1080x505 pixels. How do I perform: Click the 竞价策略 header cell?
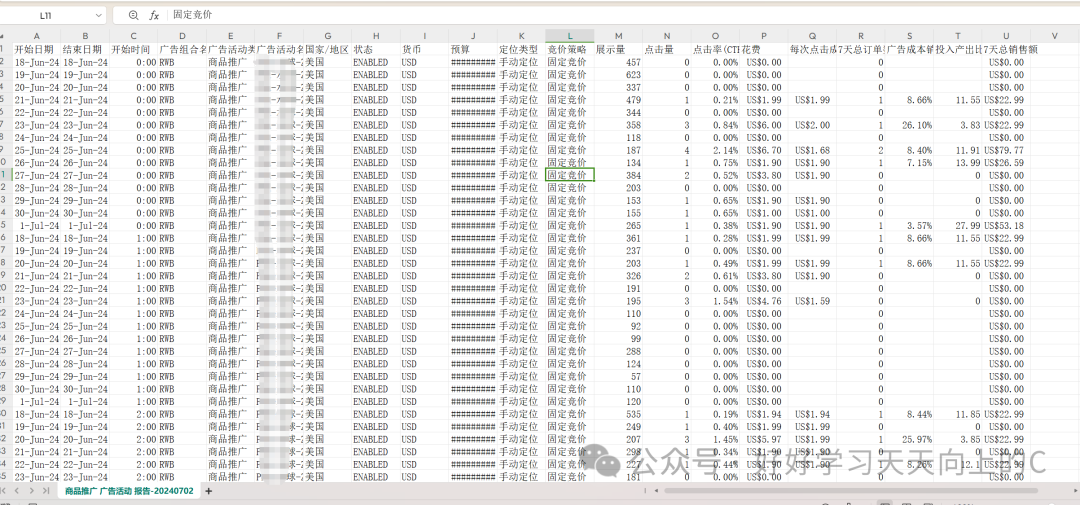(570, 49)
